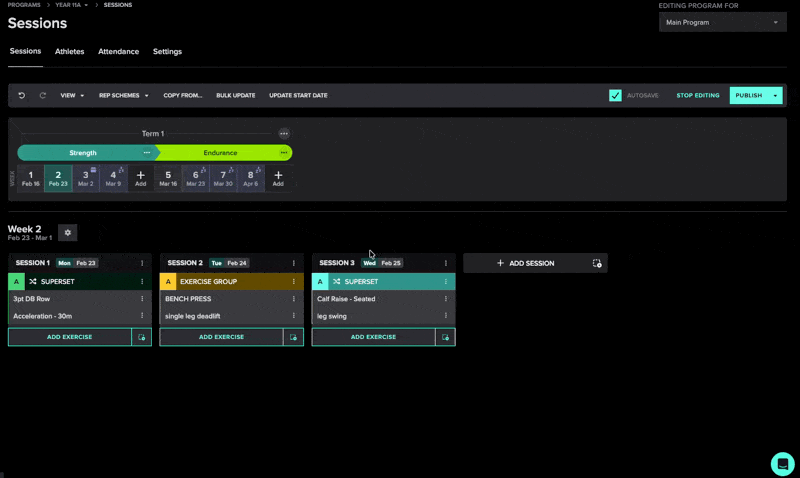This screenshot has height=478, width=800.
Task: Click template icon beside Add Session
Action: tap(597, 263)
